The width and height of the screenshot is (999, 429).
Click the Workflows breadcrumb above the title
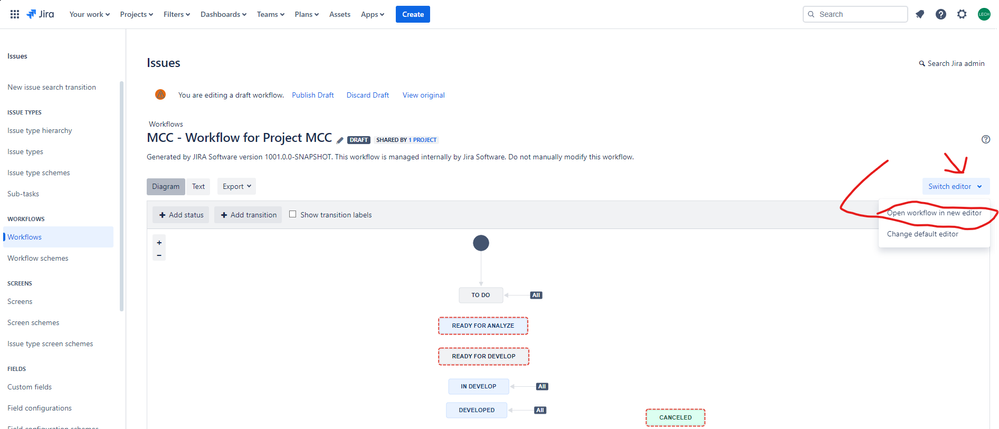(166, 124)
